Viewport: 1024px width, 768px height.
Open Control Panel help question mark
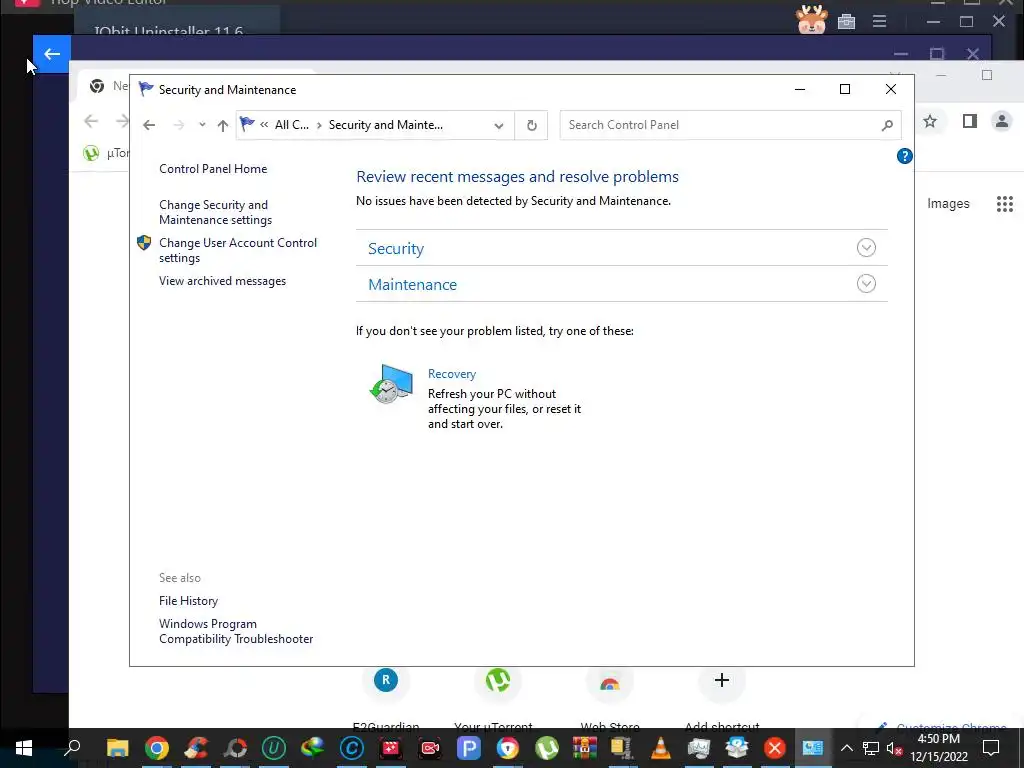[904, 156]
